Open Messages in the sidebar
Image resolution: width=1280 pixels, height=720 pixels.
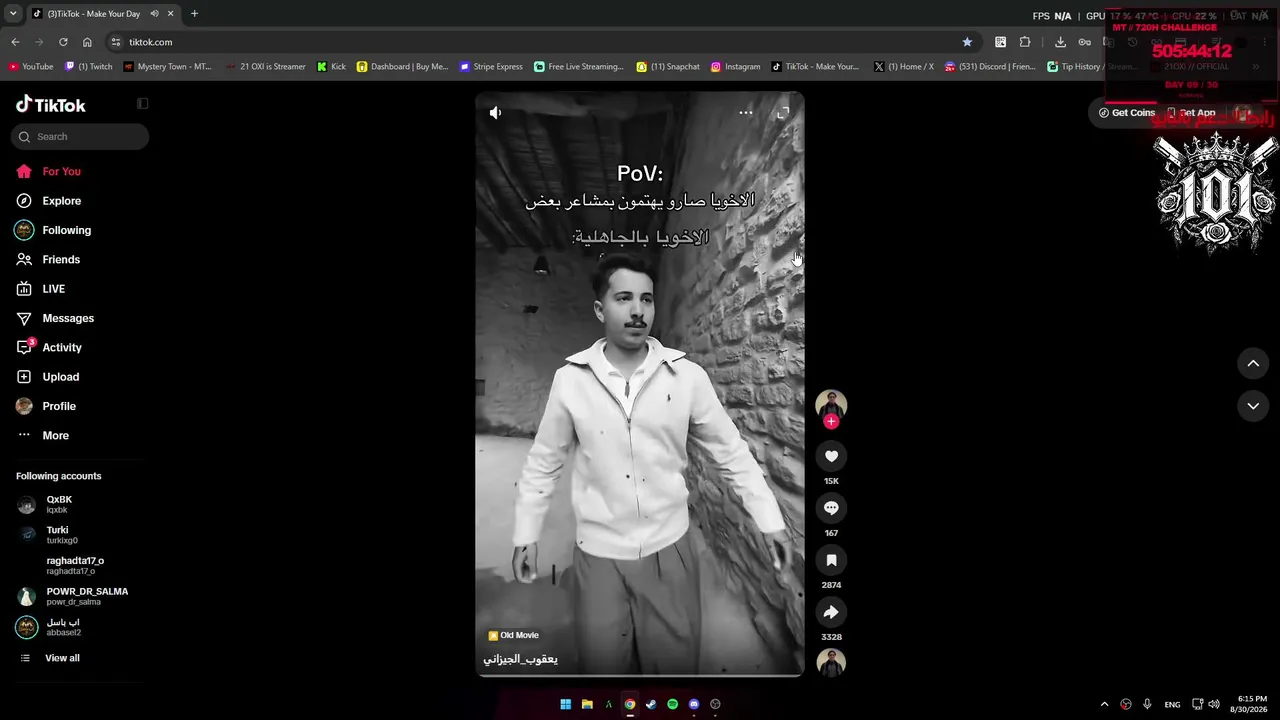pyautogui.click(x=55, y=318)
